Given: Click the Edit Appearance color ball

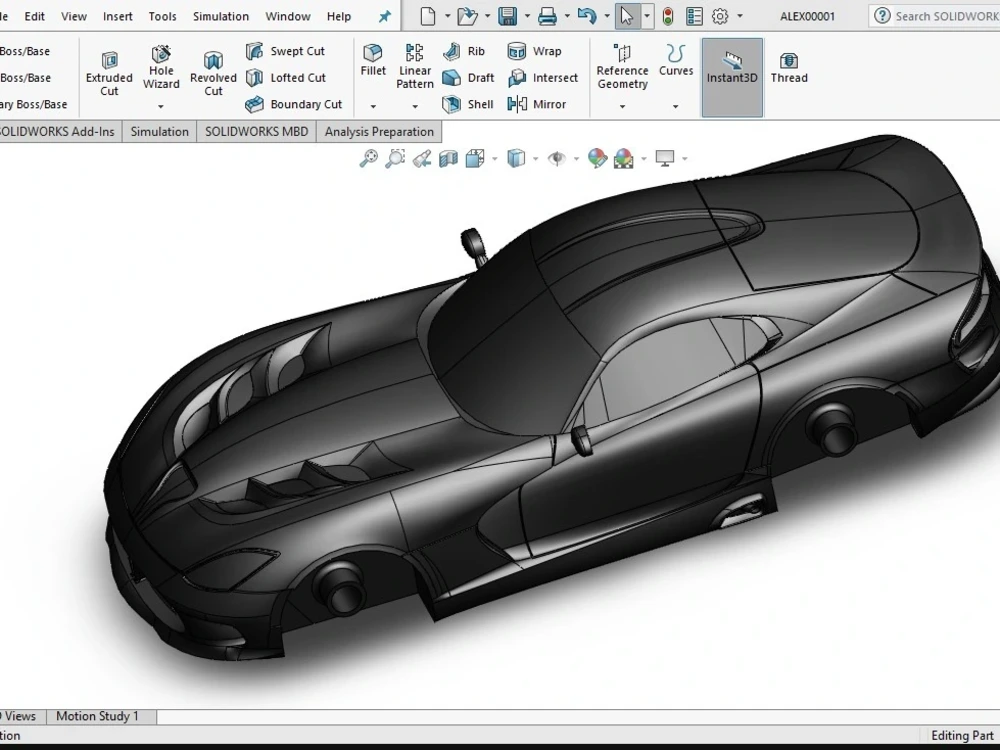Looking at the screenshot, I should (x=597, y=158).
